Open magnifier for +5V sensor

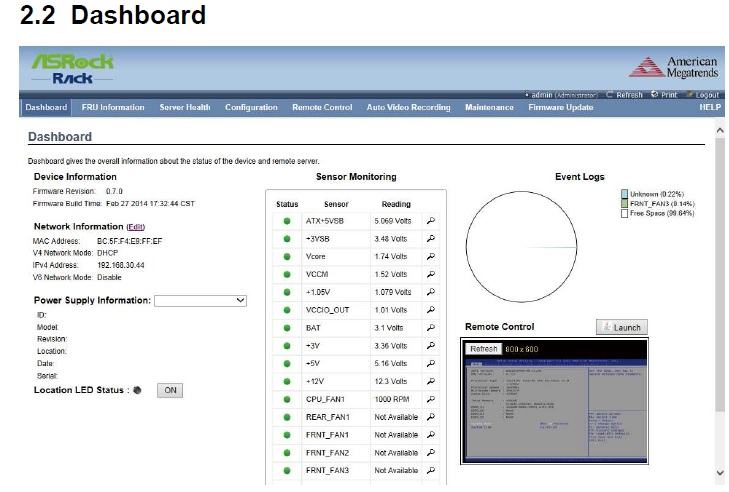pyautogui.click(x=431, y=363)
